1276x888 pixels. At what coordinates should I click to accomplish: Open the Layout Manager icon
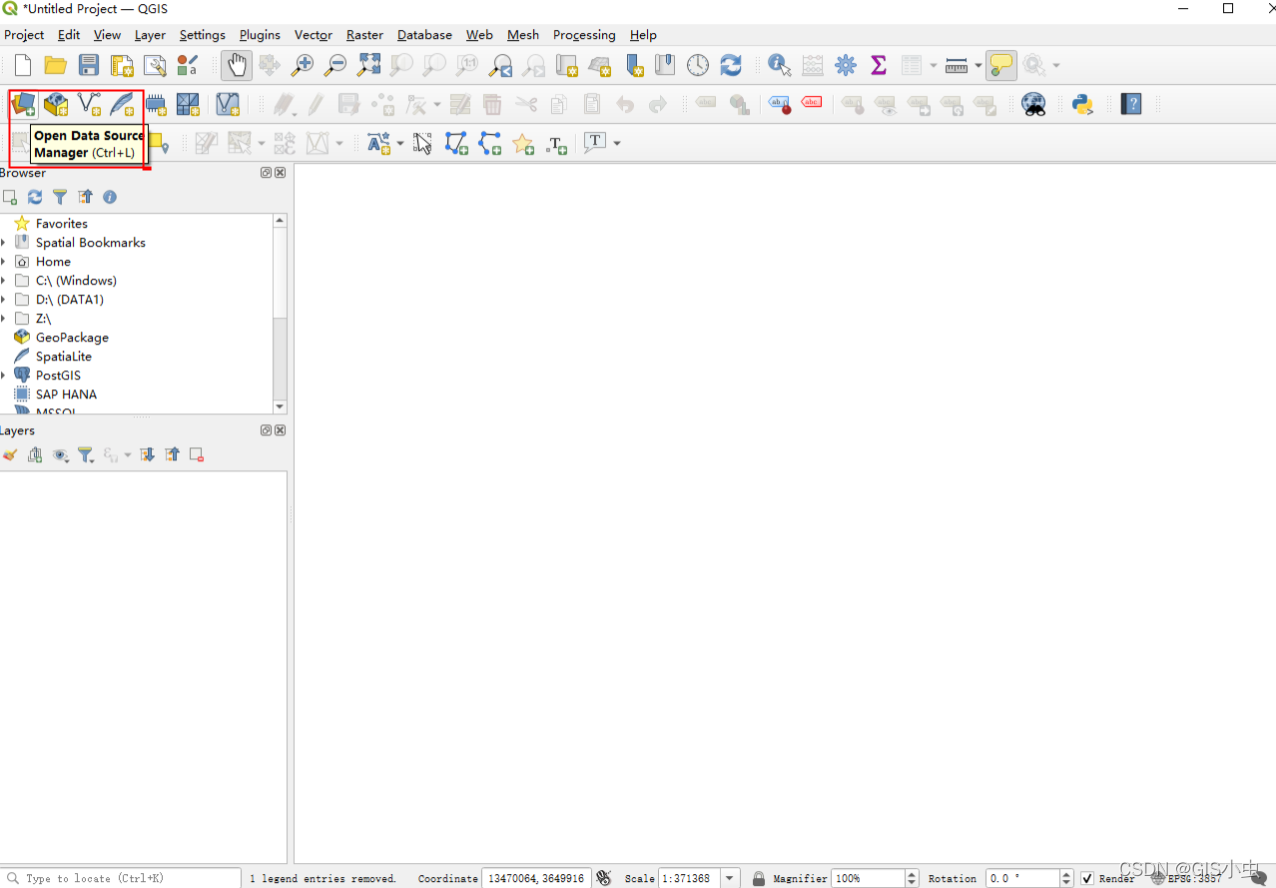tap(155, 66)
